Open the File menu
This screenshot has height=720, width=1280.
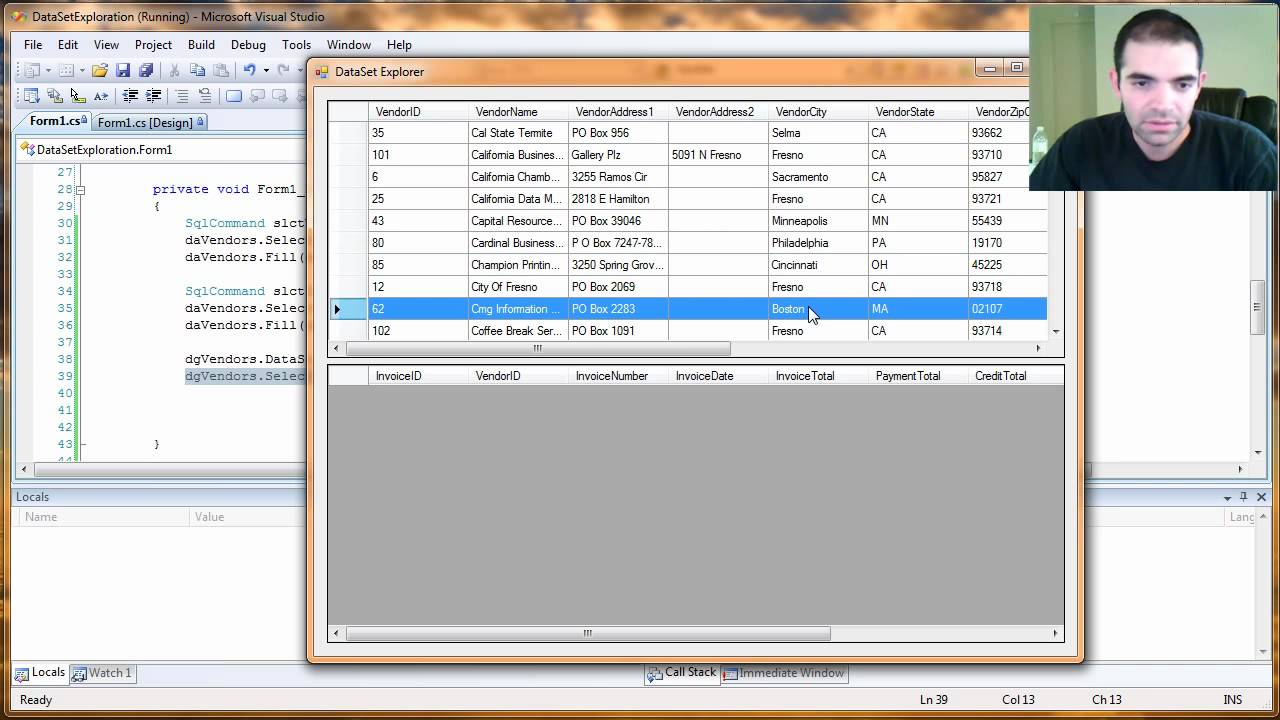click(x=33, y=45)
